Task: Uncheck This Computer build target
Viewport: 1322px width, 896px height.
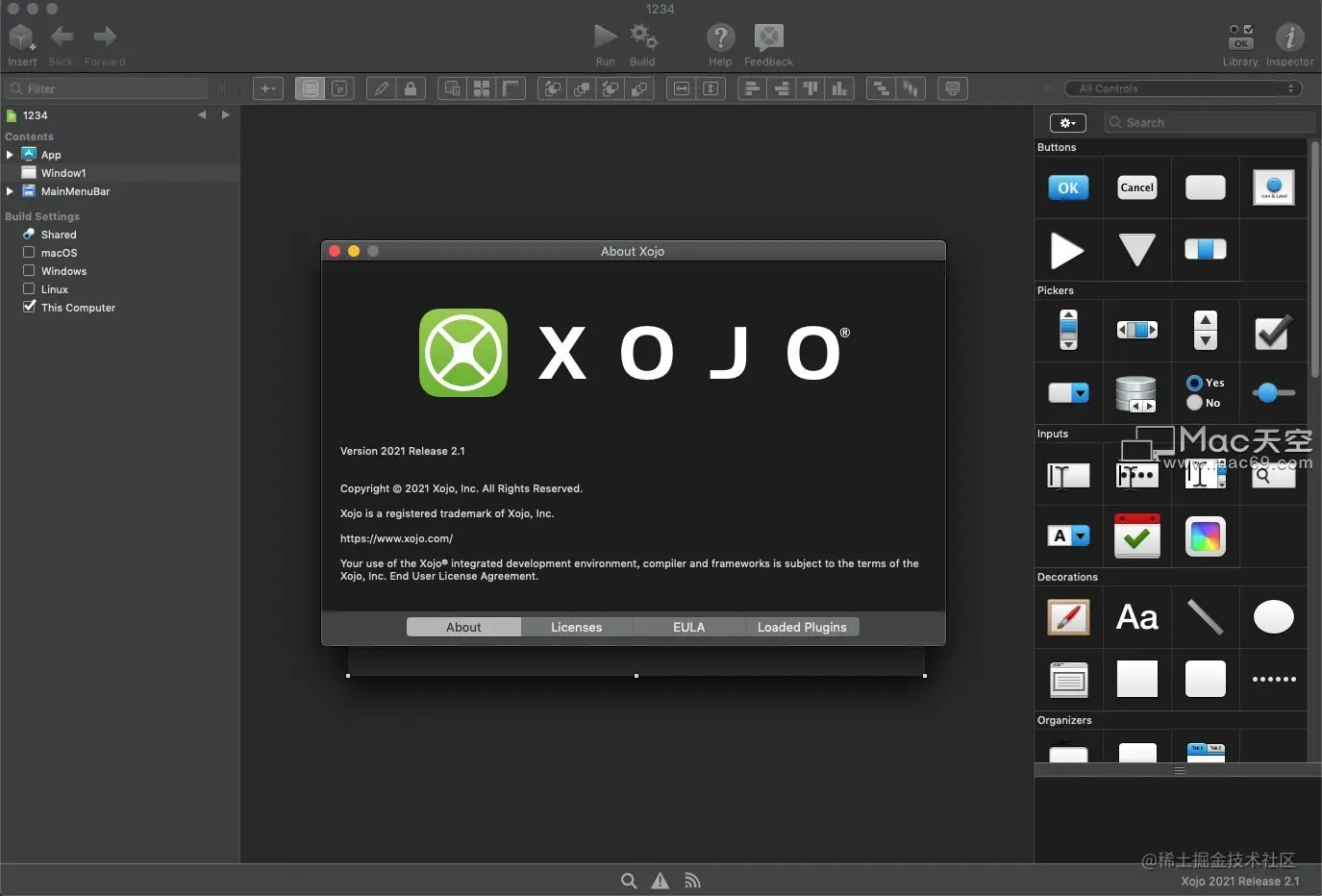Action: pyautogui.click(x=29, y=307)
